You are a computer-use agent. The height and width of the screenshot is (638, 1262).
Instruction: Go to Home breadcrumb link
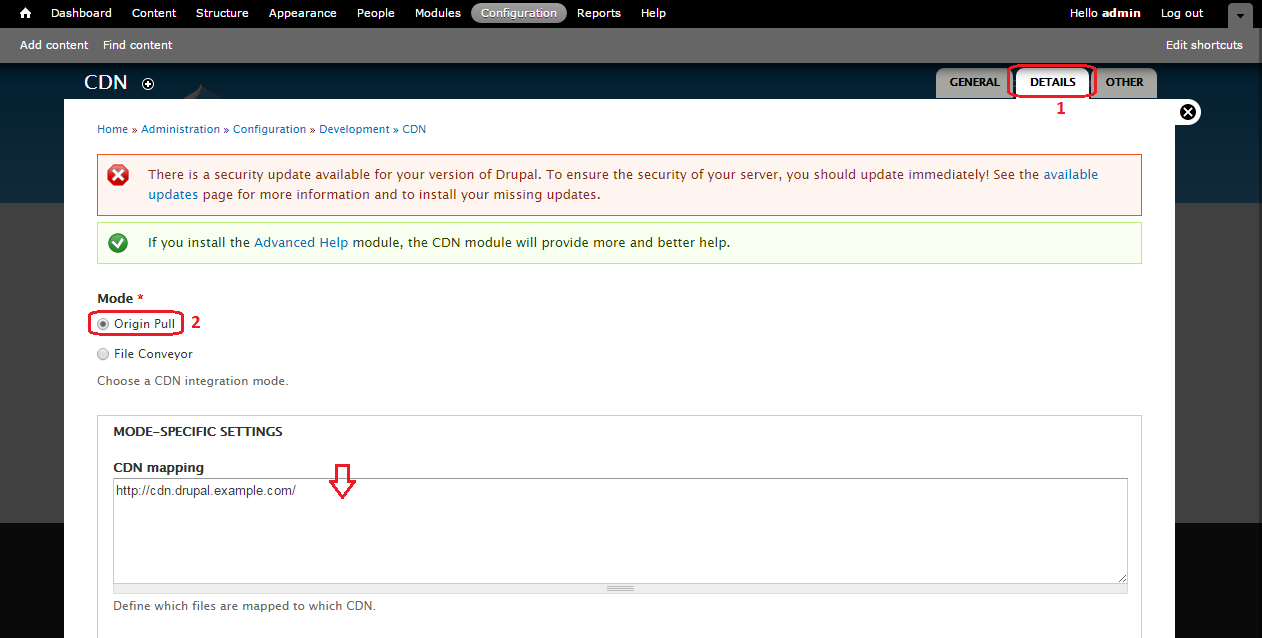point(112,129)
